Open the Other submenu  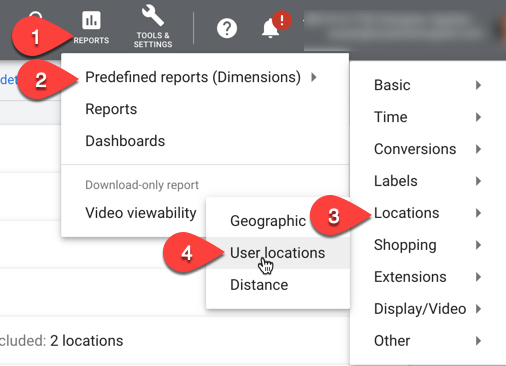[428, 341]
